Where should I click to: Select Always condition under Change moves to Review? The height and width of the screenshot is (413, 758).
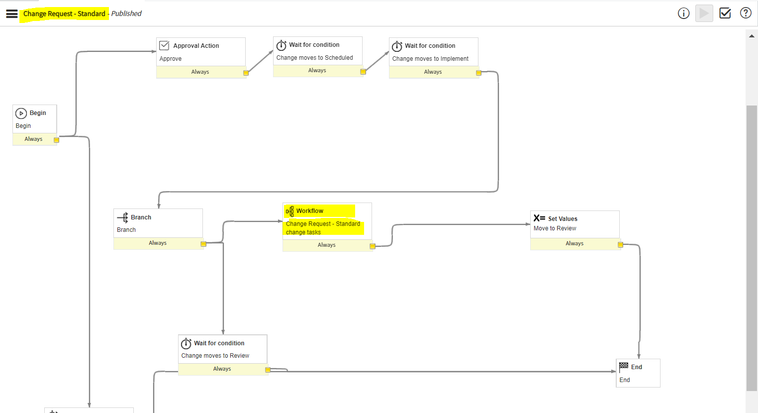pos(222,369)
